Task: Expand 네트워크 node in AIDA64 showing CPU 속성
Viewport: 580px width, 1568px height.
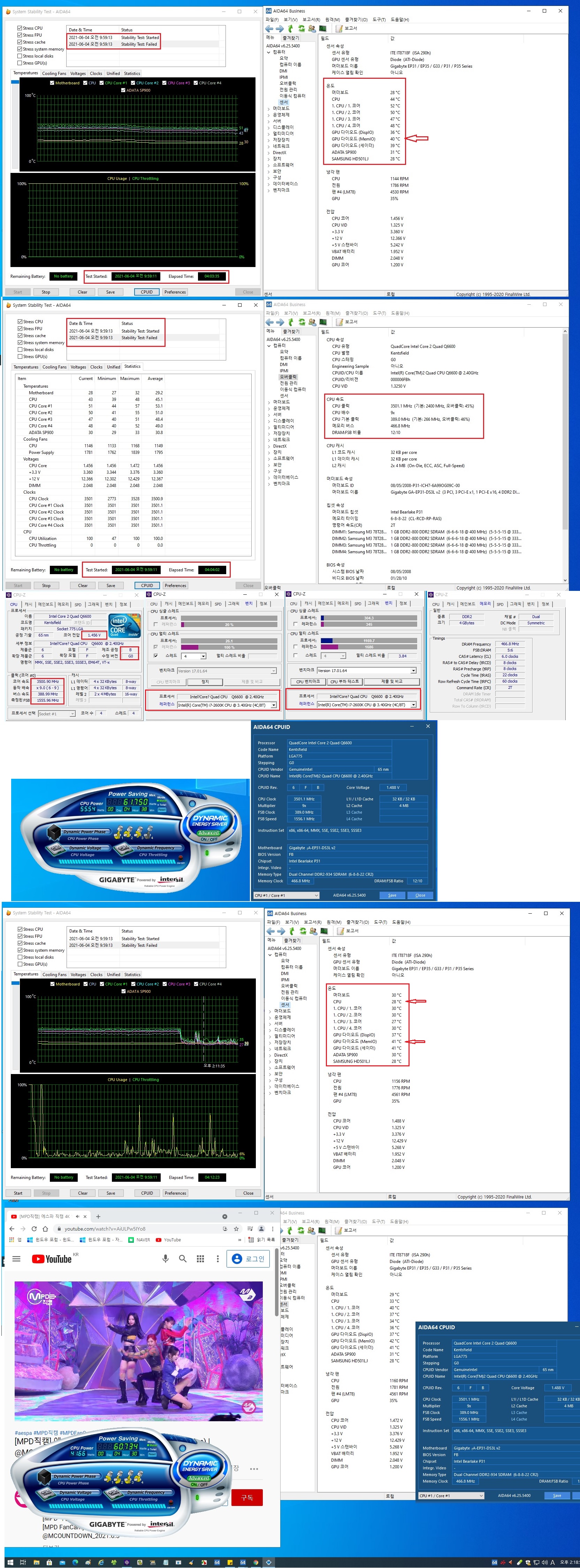Action: pyautogui.click(x=269, y=440)
